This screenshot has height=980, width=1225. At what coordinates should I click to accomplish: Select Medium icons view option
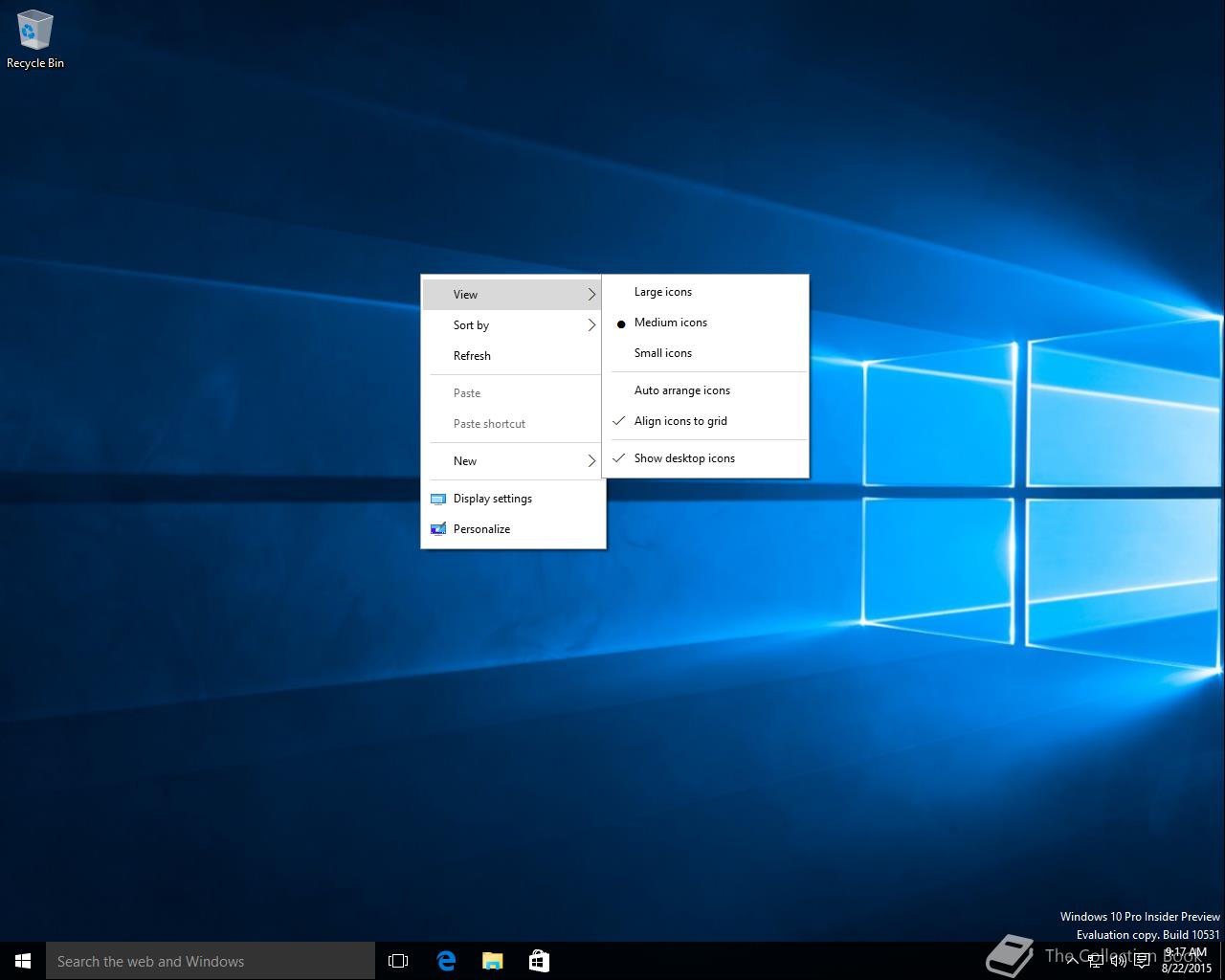[670, 323]
